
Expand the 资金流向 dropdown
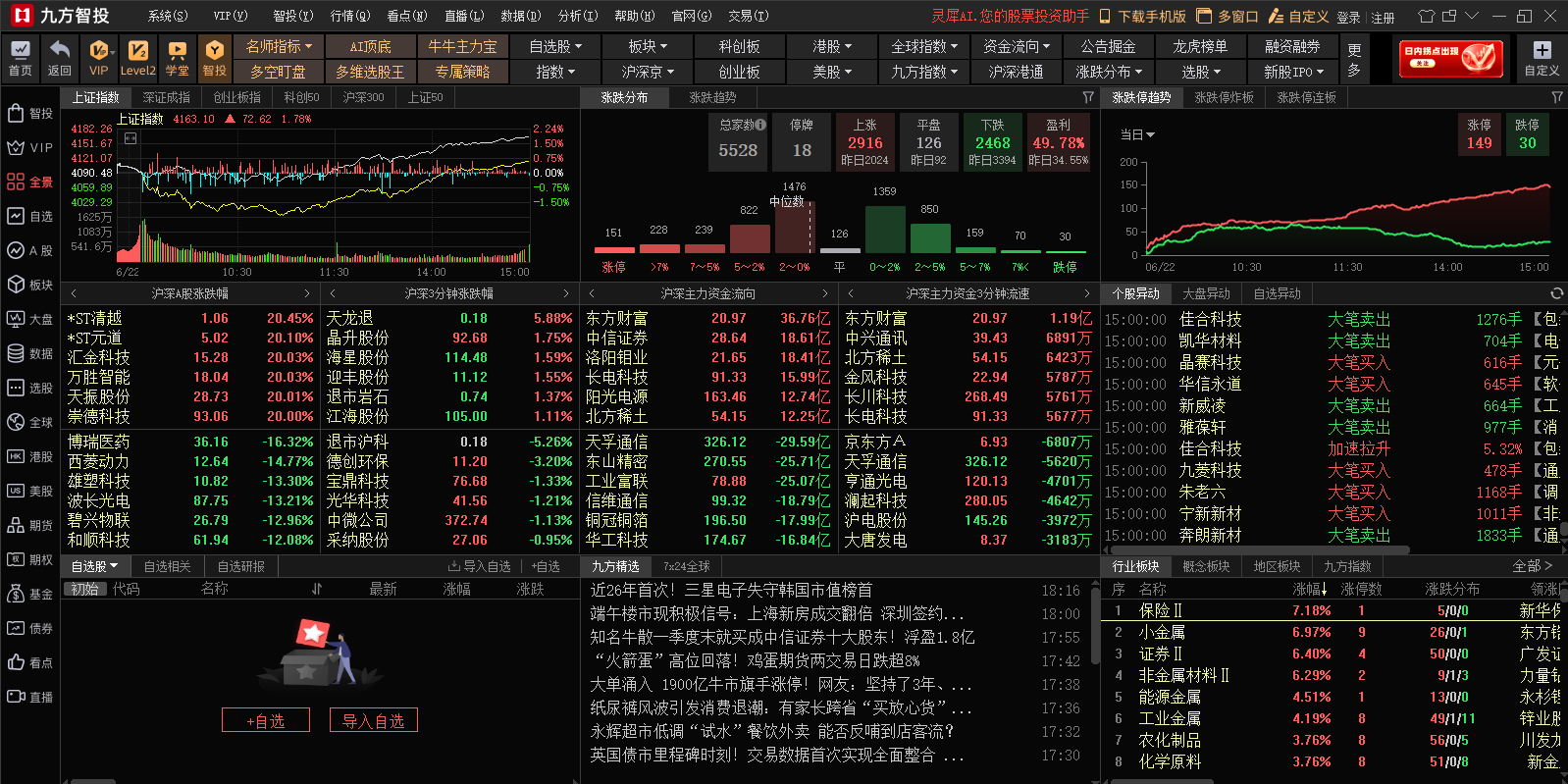tap(1017, 46)
